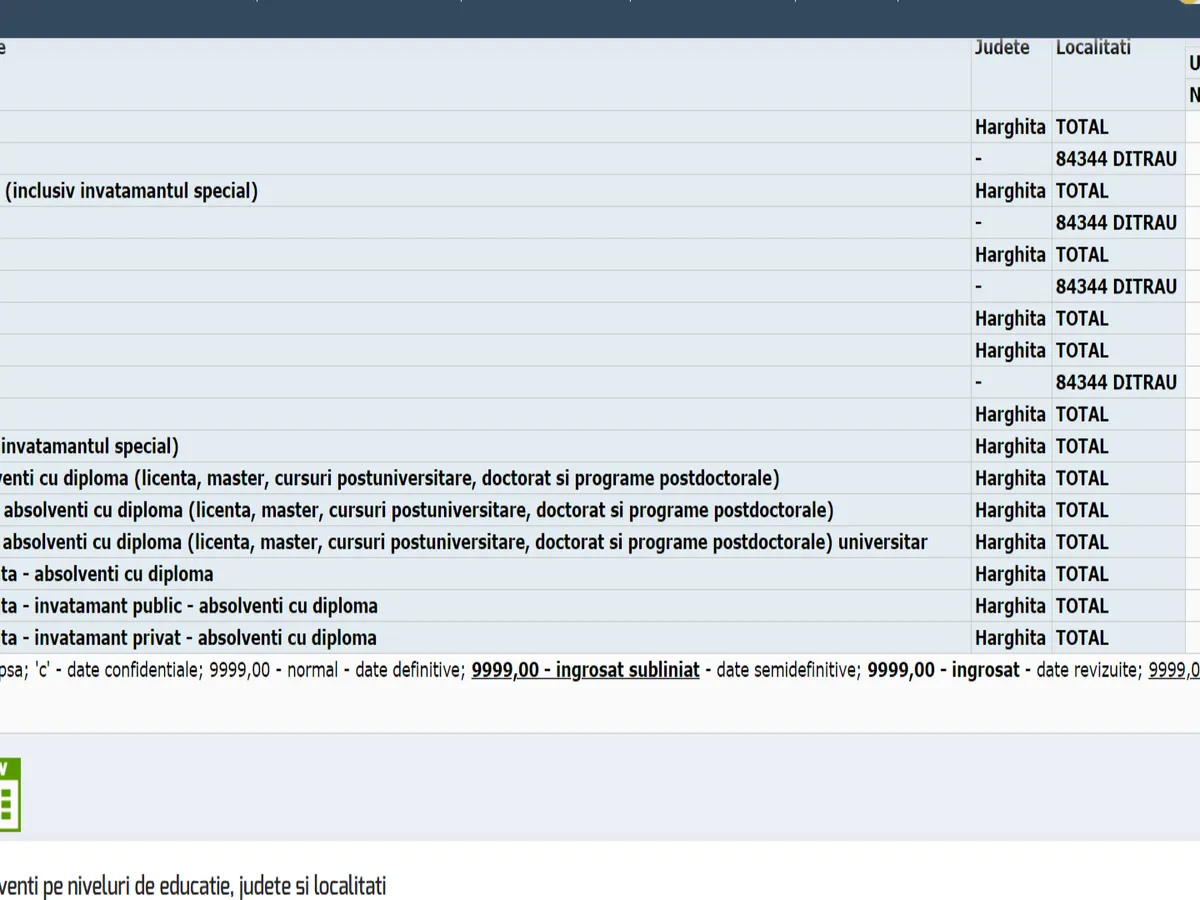Select the 'invatamant privat - absolventi cu diploma' row
Screen dimensions: 1200x900
[188, 638]
